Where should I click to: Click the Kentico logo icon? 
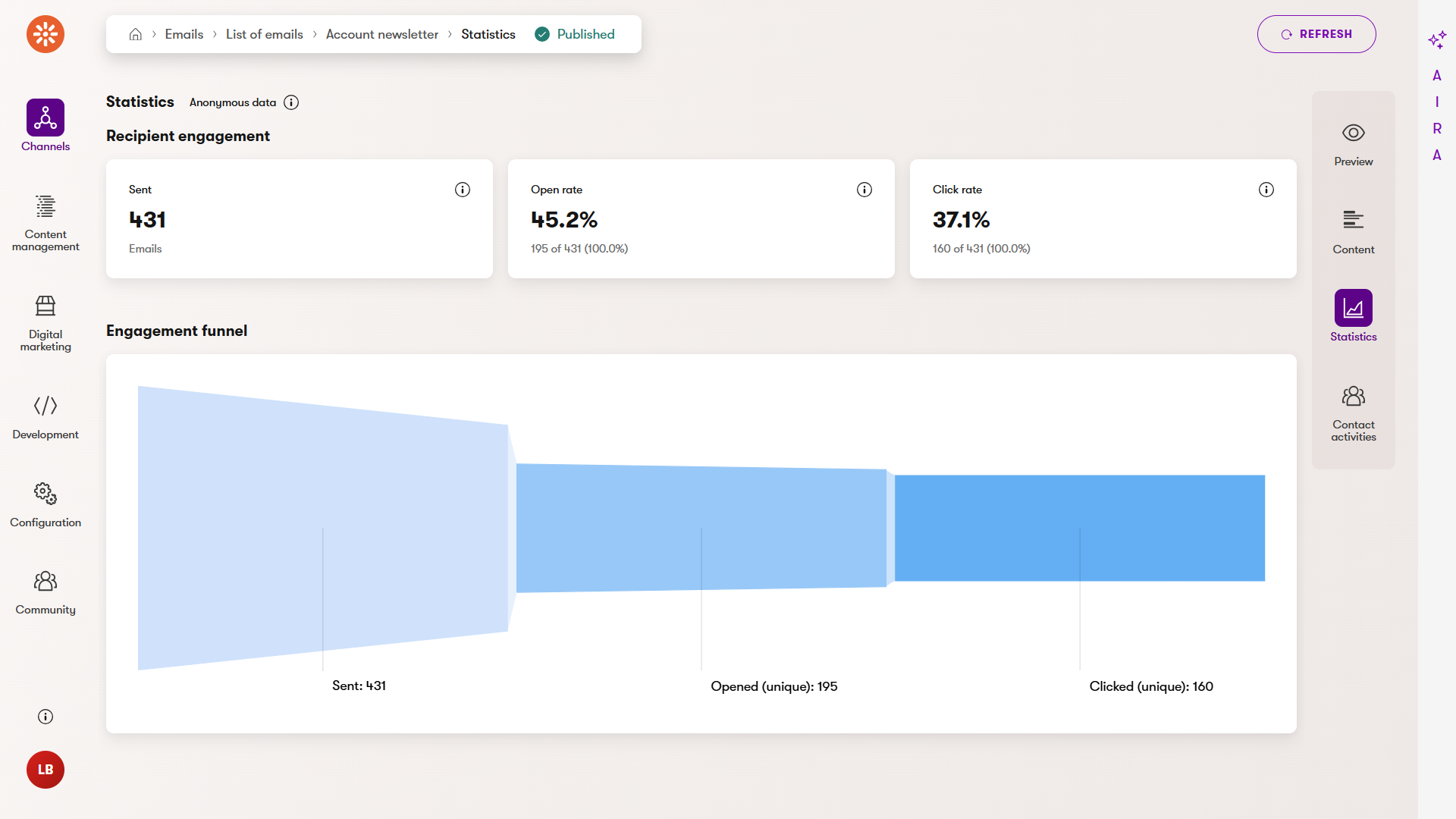pyautogui.click(x=45, y=34)
